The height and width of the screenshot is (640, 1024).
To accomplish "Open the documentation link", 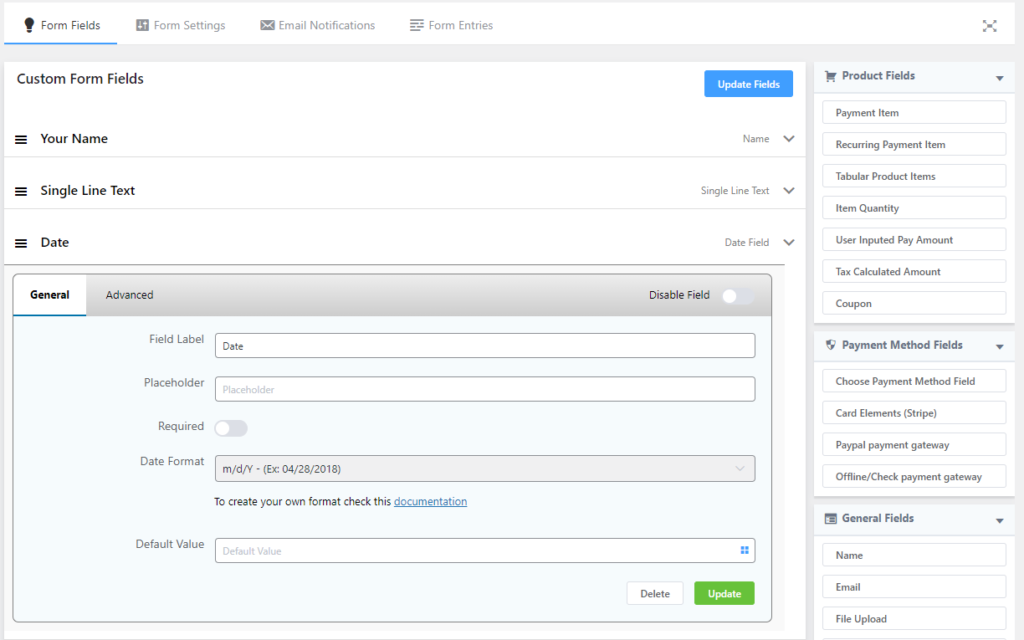I will pos(430,501).
